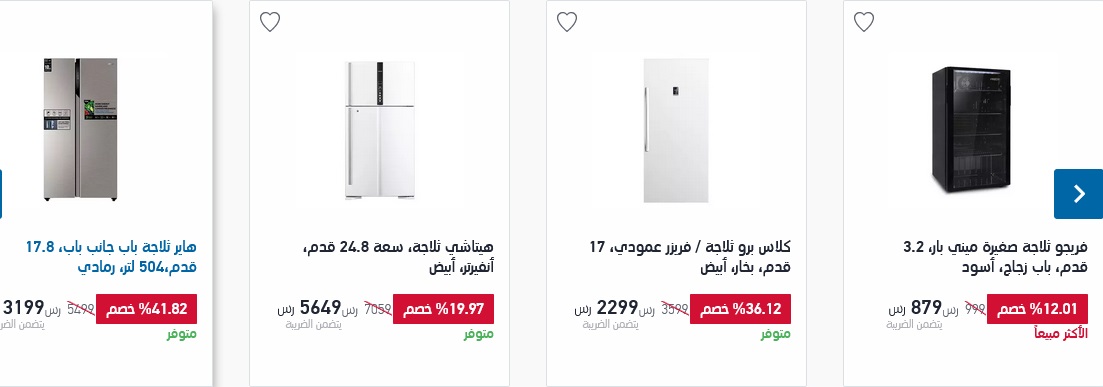Open the Frego 3.2 ft mini bar title link
Screen dimensions: 1103x387
[x=995, y=257]
